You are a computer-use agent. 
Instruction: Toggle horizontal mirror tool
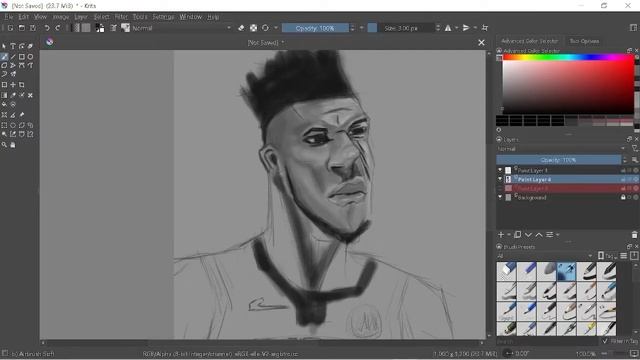448,28
